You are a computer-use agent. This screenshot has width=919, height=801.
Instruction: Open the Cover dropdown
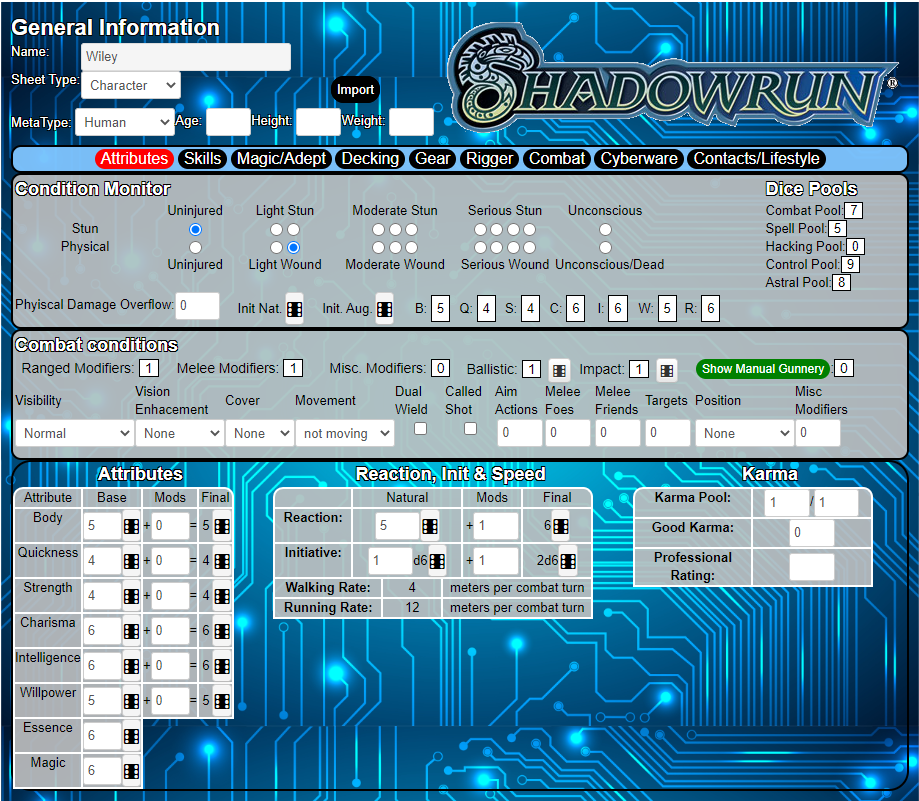click(x=260, y=434)
